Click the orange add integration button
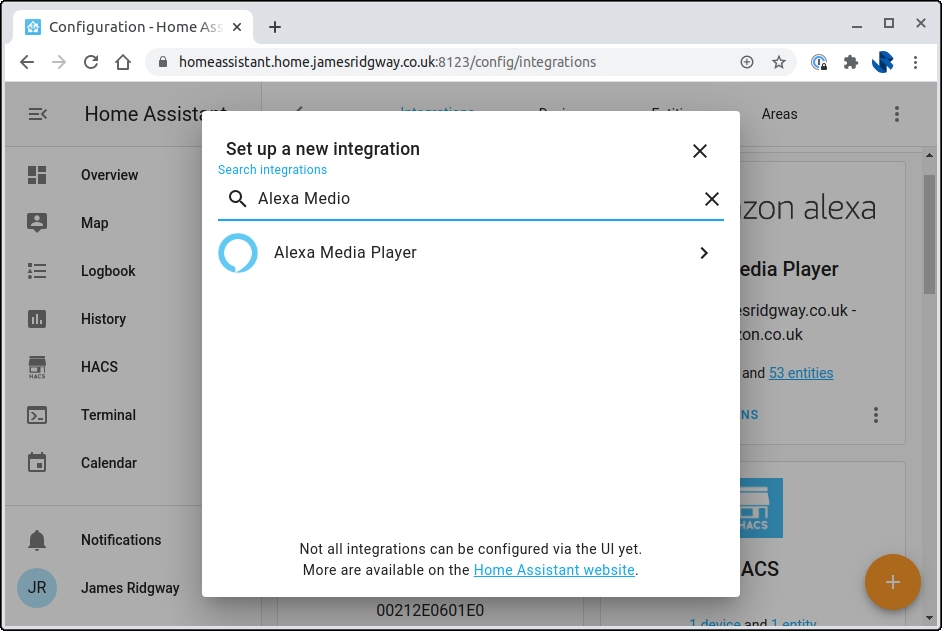942x631 pixels. click(892, 582)
